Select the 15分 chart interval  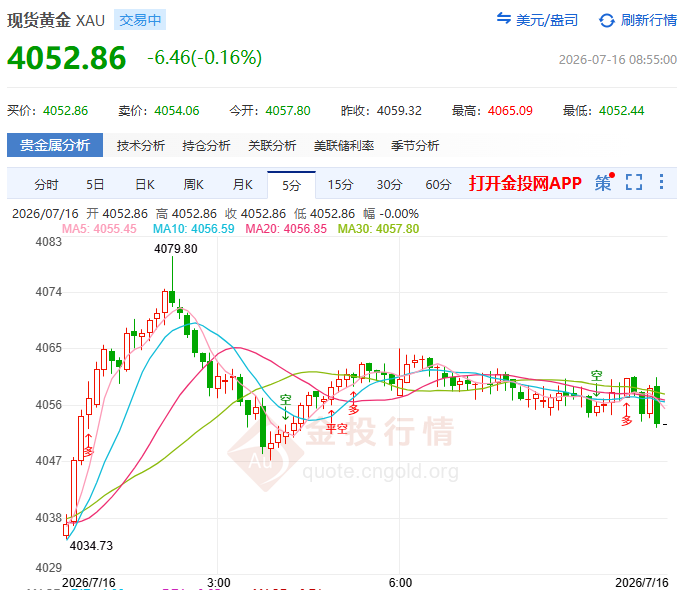tap(340, 185)
